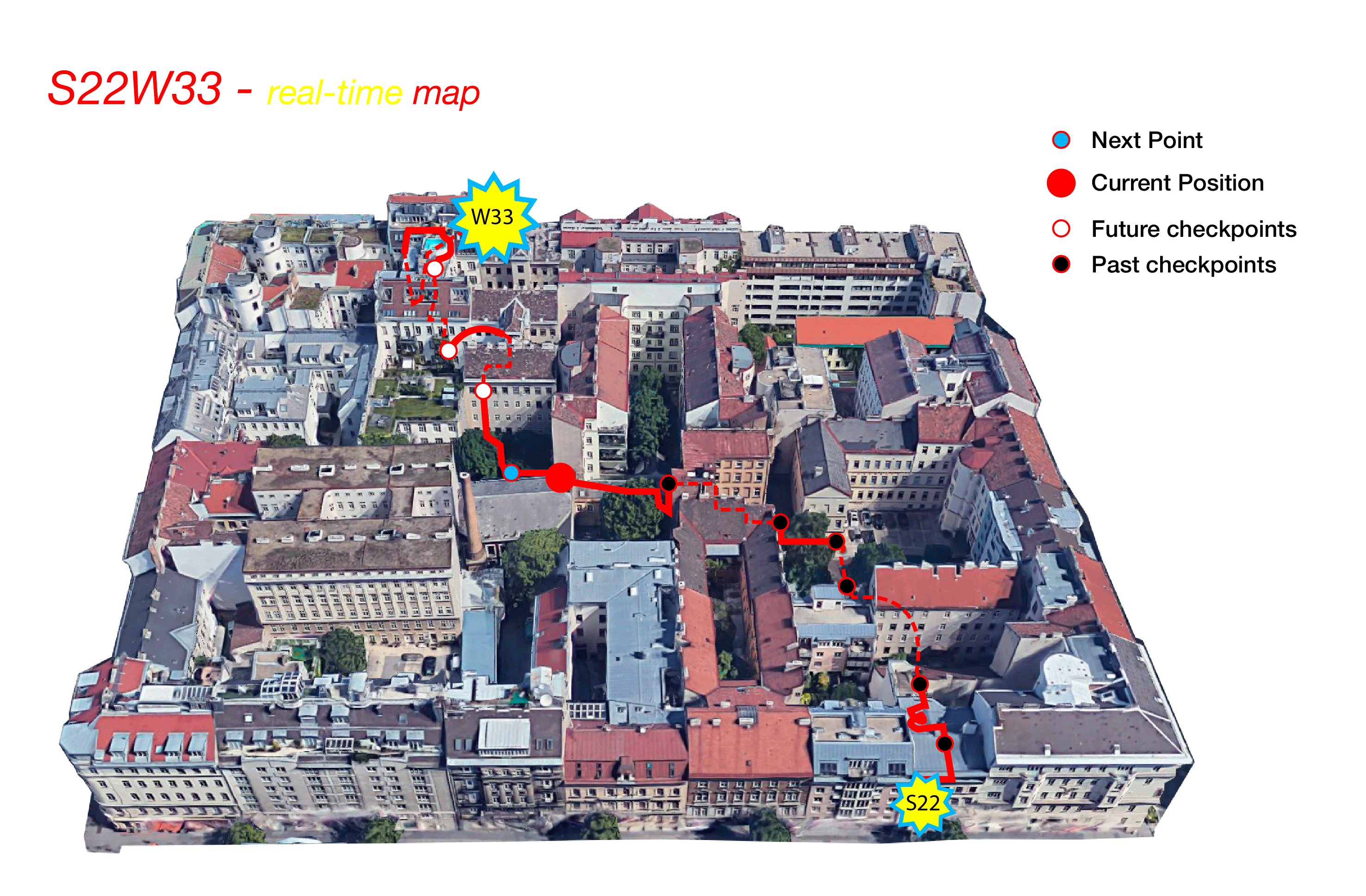Image resolution: width=1366 pixels, height=896 pixels.
Task: Click the blue next point marker on route
Action: point(511,473)
